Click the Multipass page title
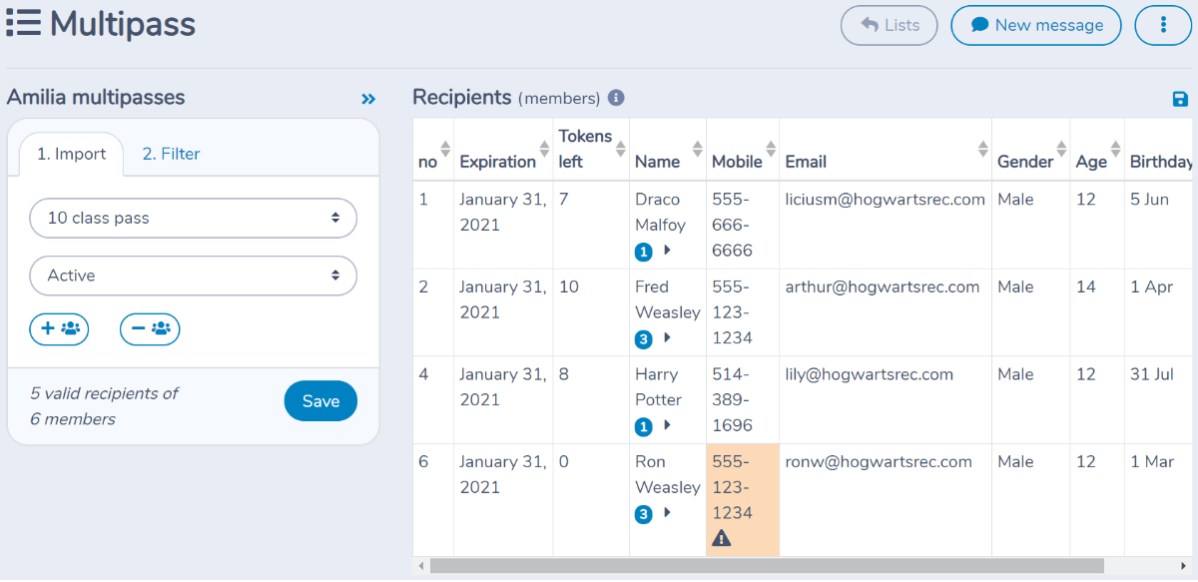Image resolution: width=1198 pixels, height=582 pixels. tap(123, 24)
